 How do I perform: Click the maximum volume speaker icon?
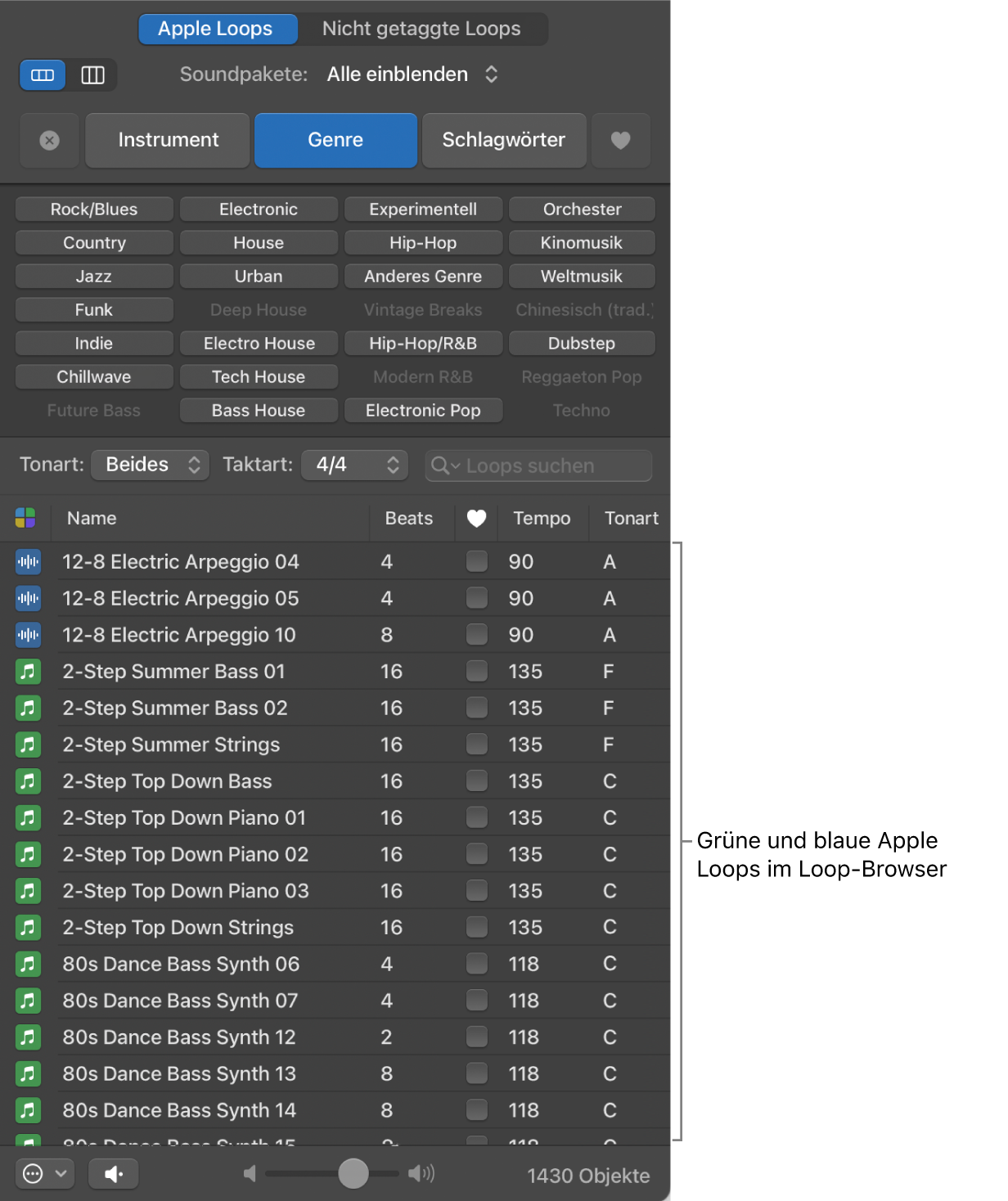[x=421, y=1174]
